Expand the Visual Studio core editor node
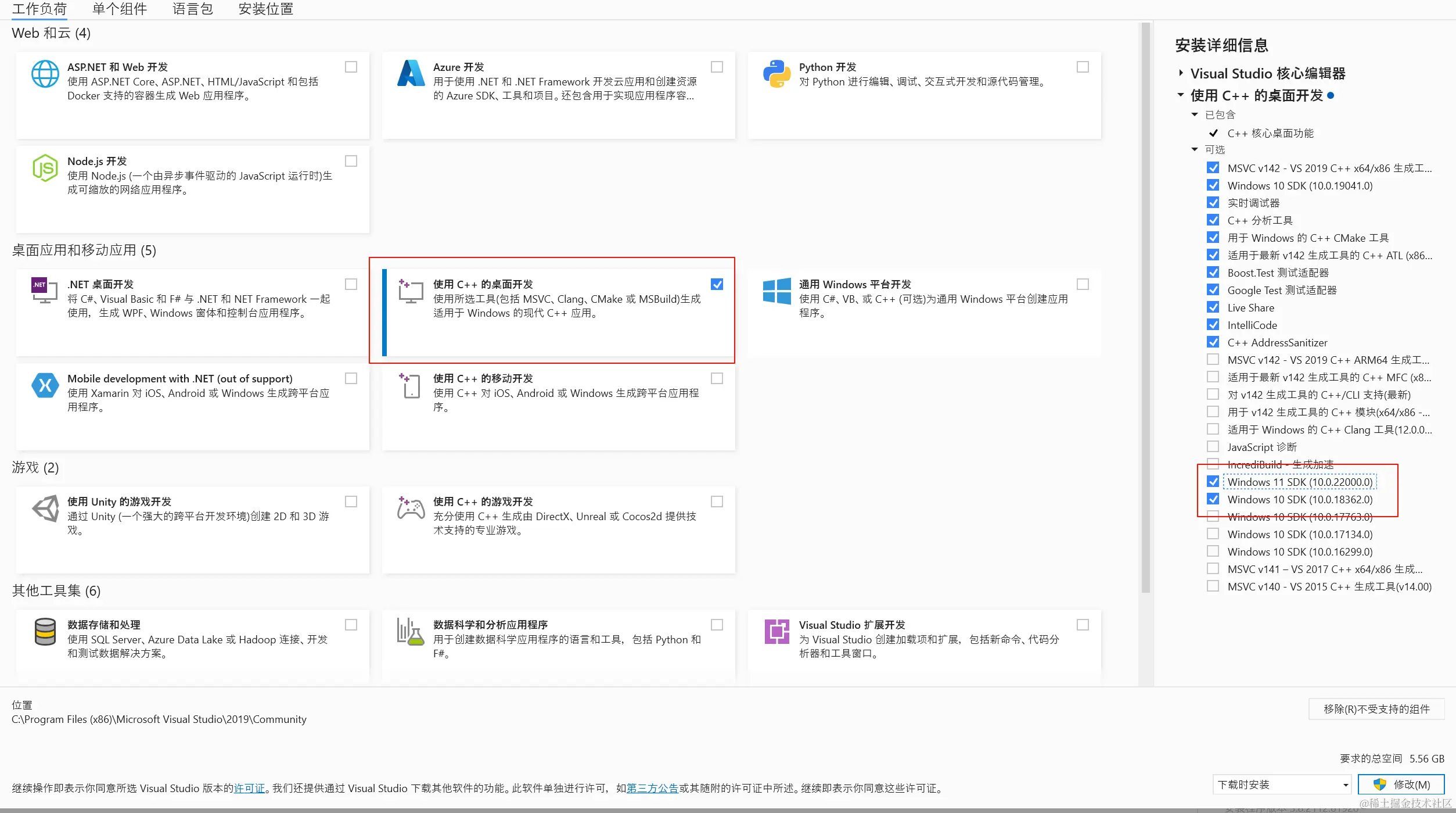This screenshot has height=813, width=1456. (x=1181, y=73)
